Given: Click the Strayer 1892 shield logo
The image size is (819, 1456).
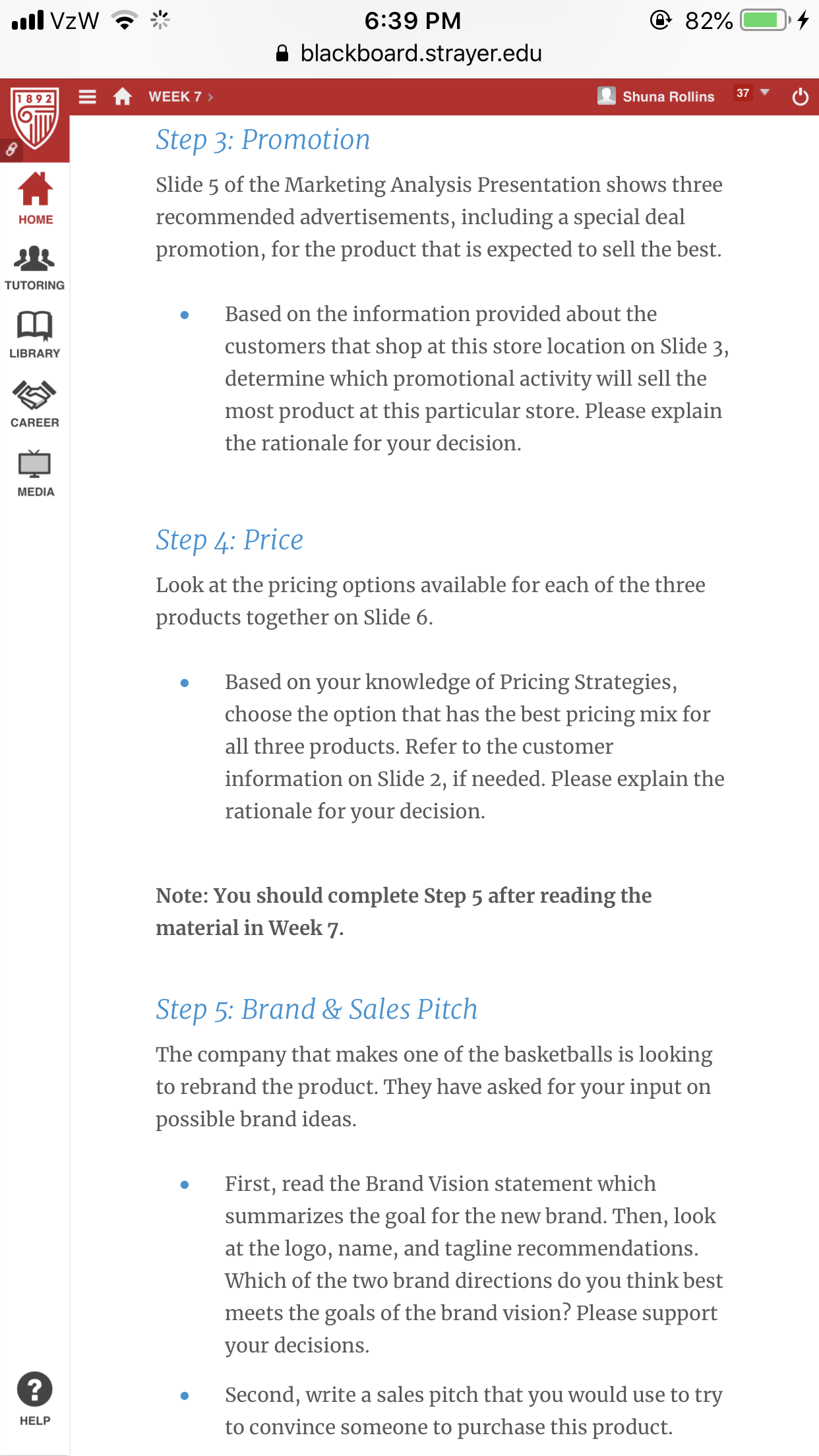Looking at the screenshot, I should click(x=35, y=119).
